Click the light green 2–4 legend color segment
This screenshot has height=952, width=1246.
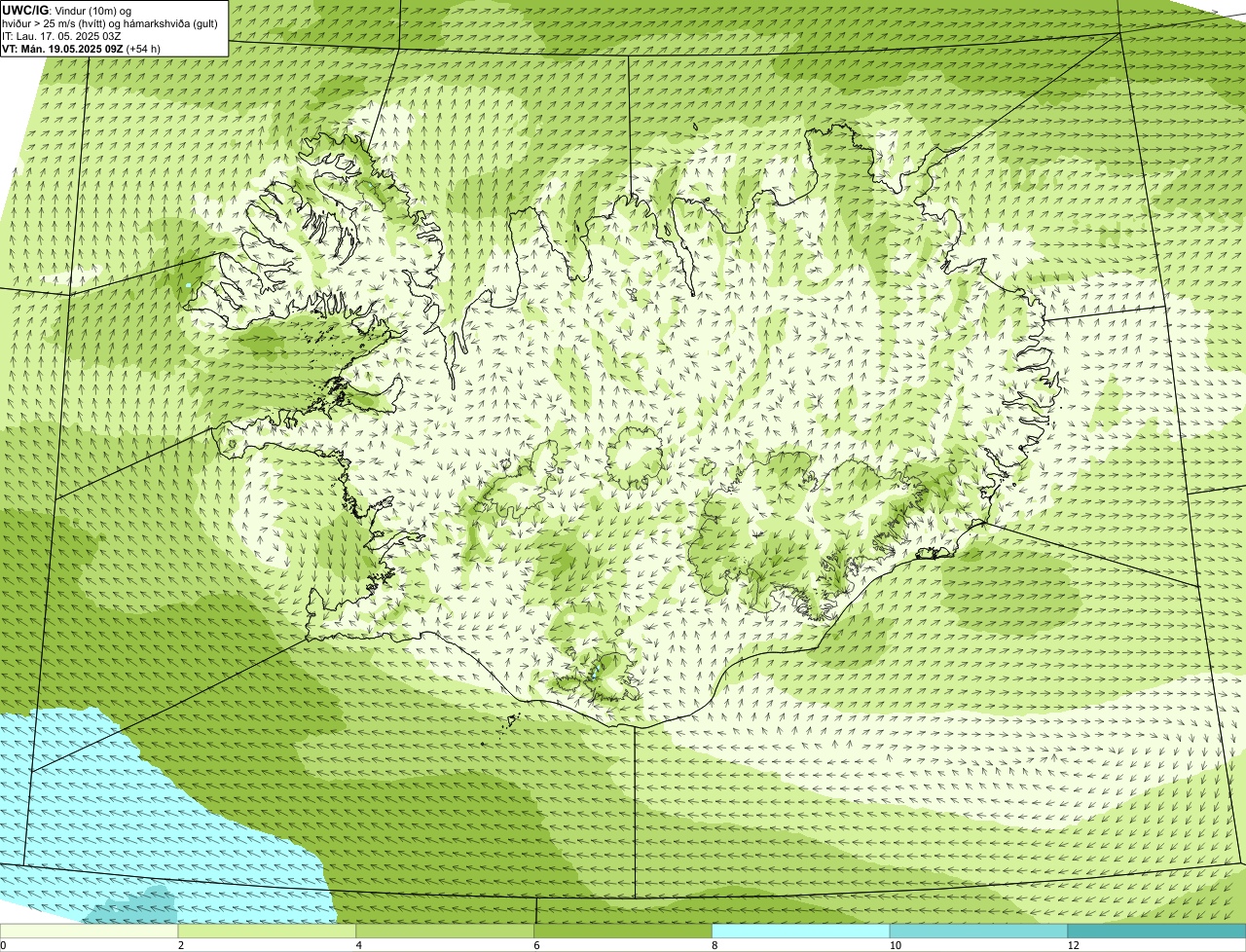coord(267,932)
